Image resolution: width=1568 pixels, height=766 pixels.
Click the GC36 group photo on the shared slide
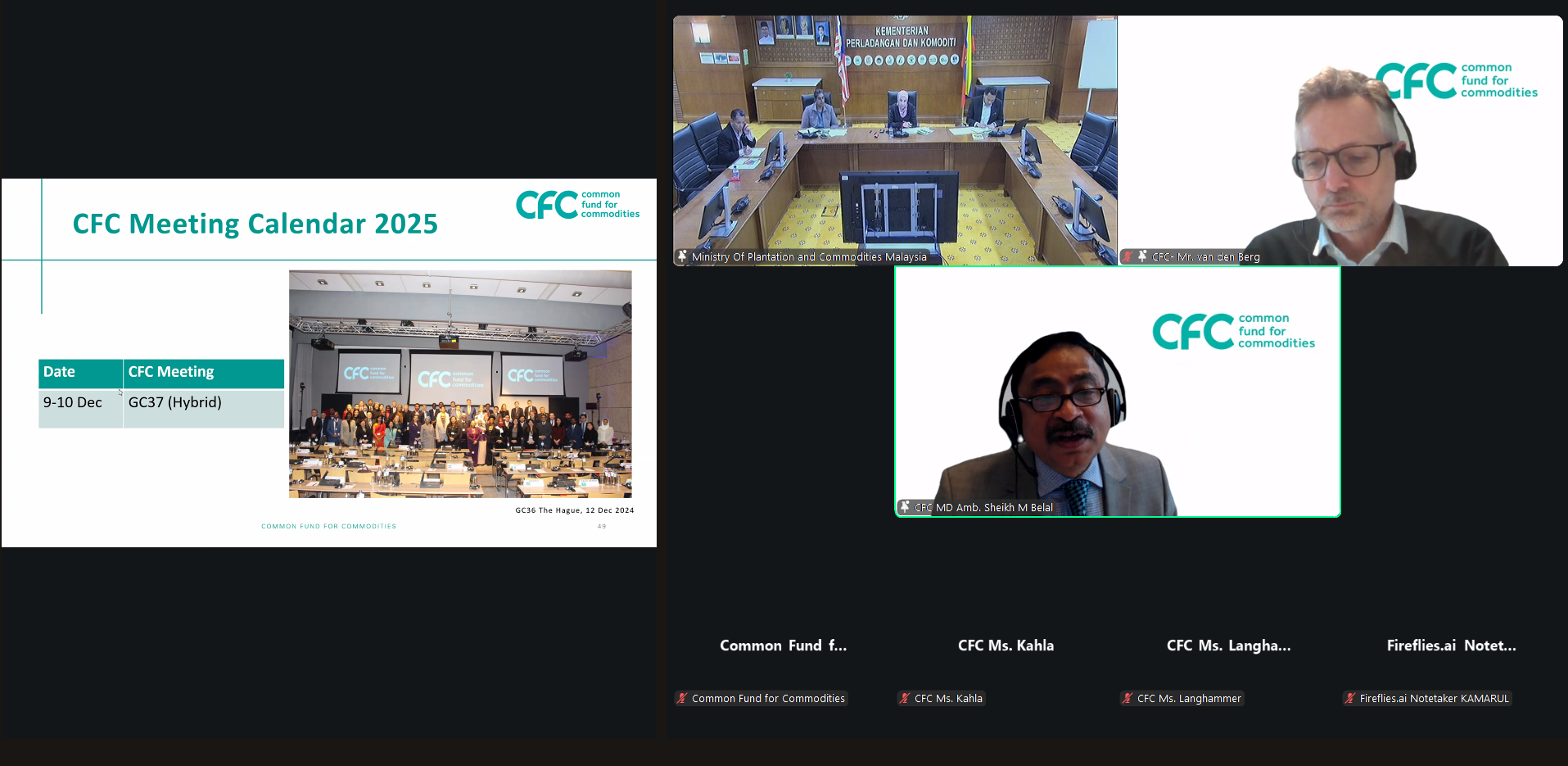(x=460, y=383)
